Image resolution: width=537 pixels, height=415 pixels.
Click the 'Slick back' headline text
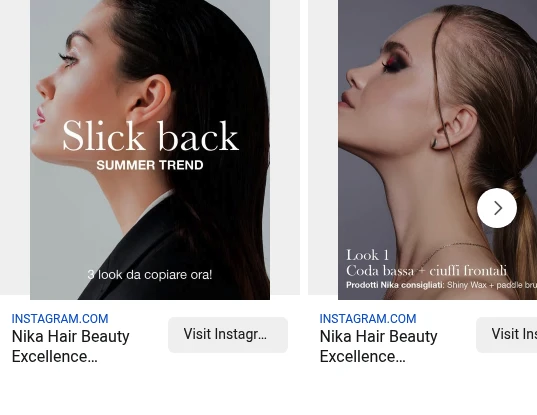click(150, 136)
